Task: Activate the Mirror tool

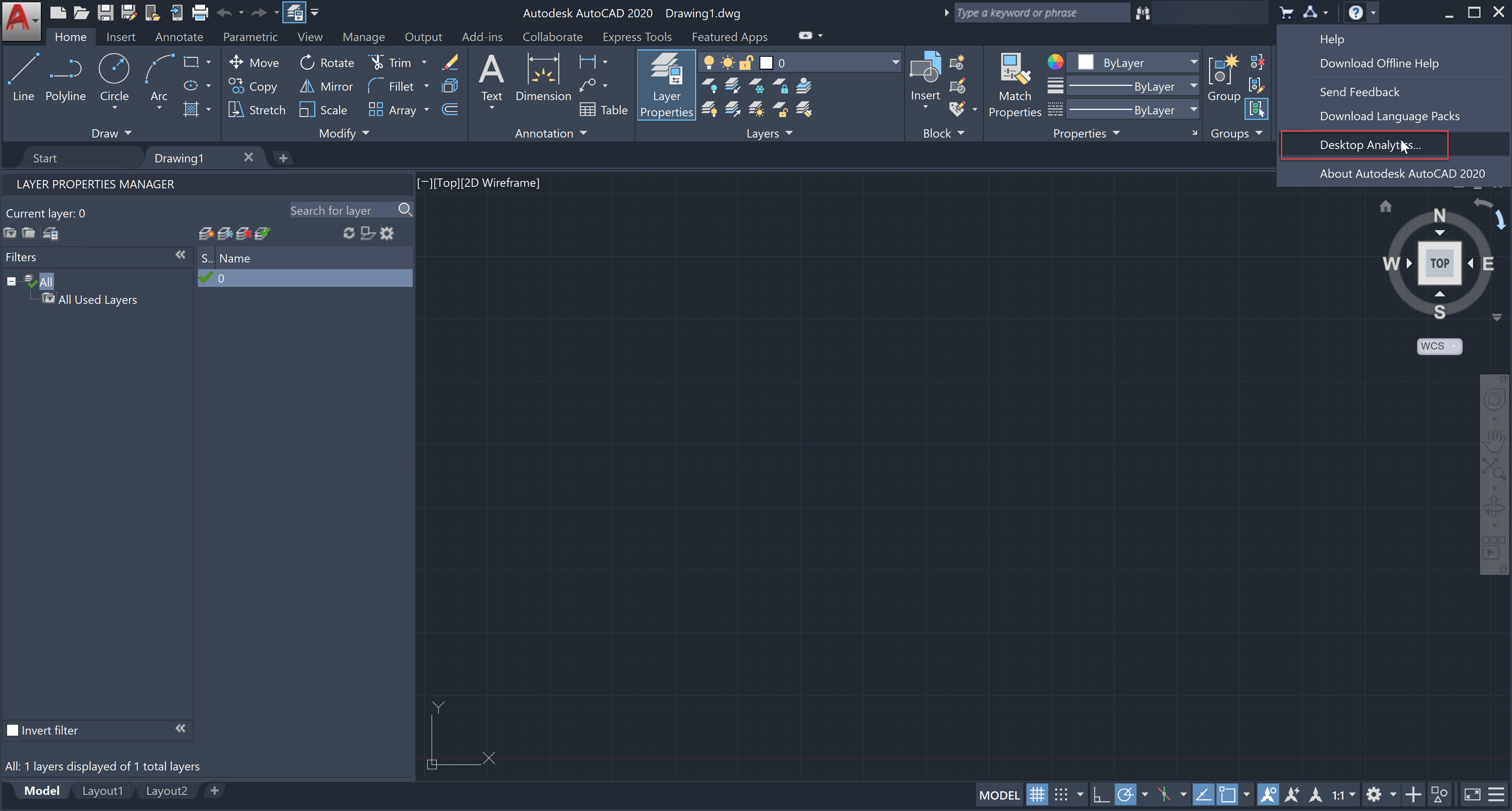Action: (326, 86)
